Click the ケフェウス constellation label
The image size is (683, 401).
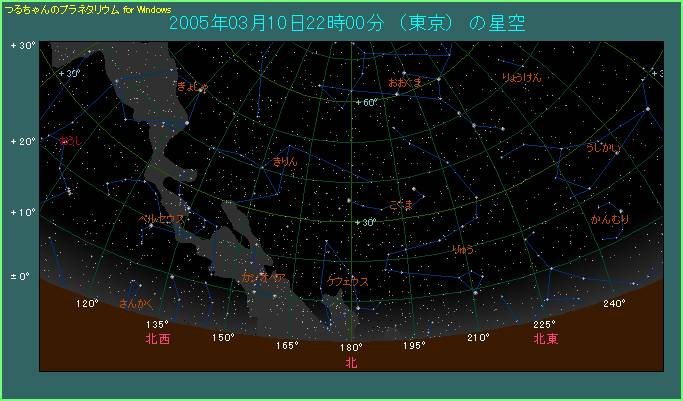tap(348, 282)
